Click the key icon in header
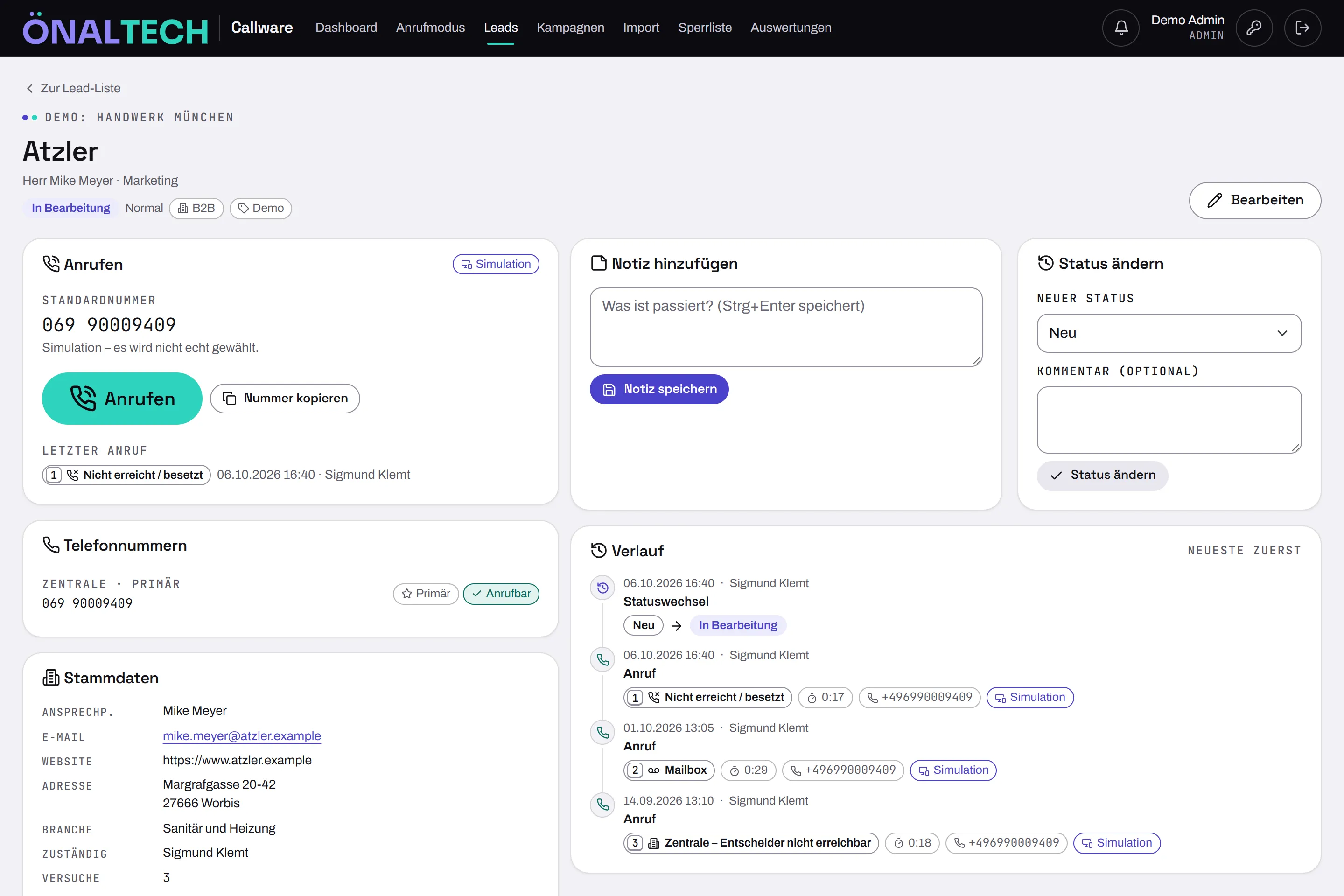 (1254, 28)
